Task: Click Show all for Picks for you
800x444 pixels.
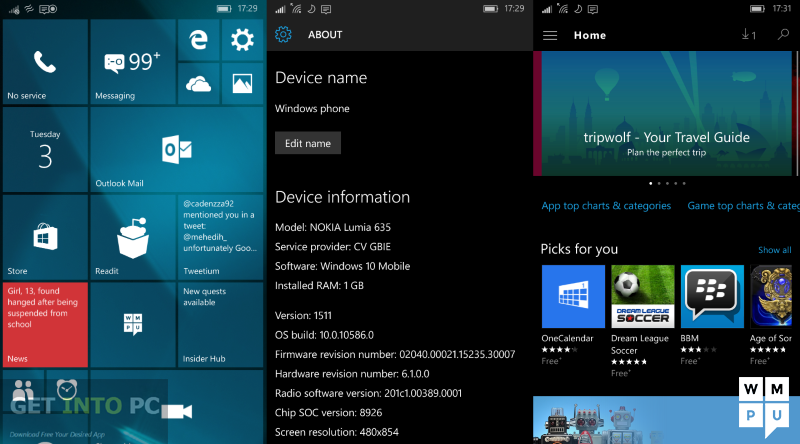Action: click(x=774, y=250)
